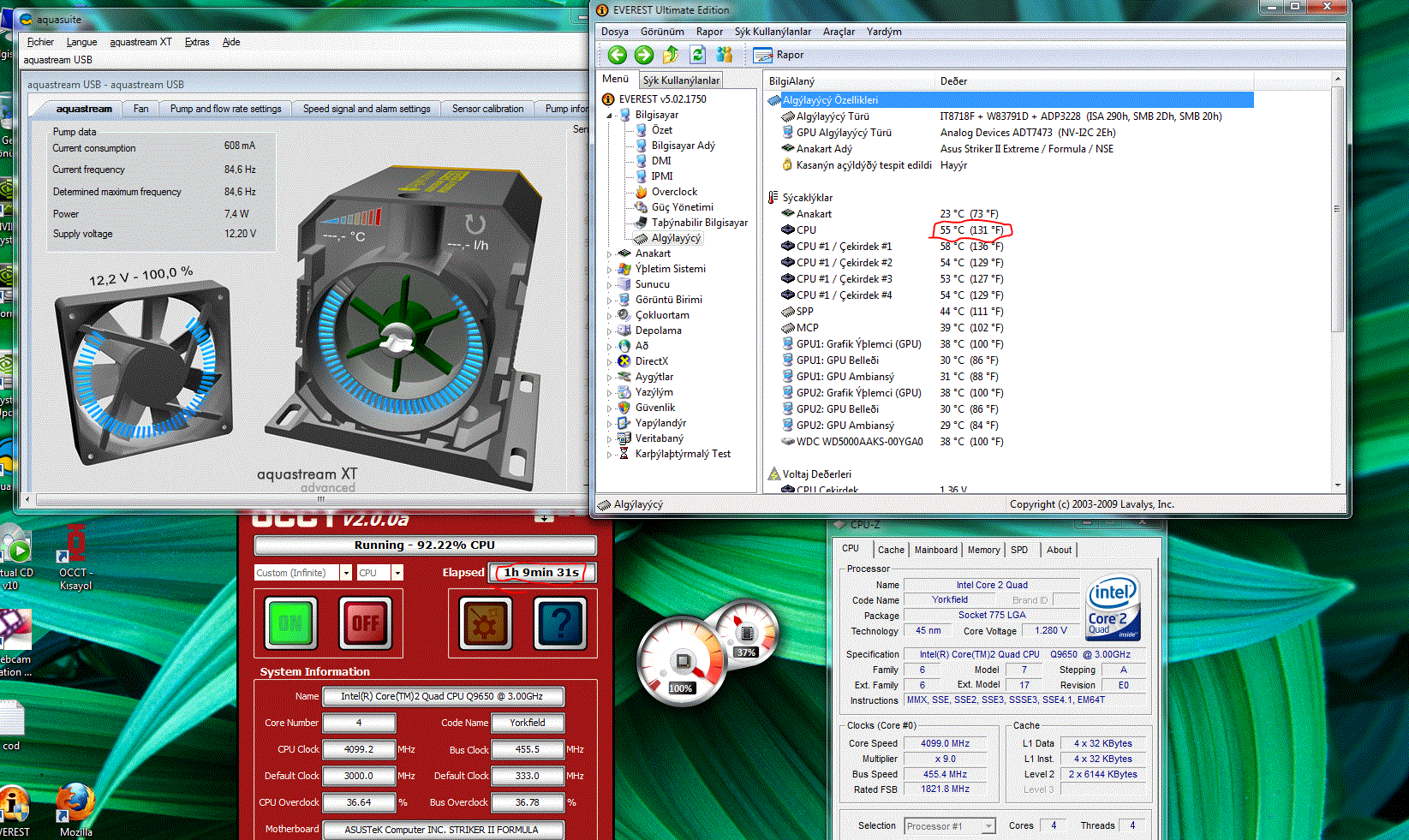Open Araçlar menu in EVEREST
The height and width of the screenshot is (840, 1409).
point(839,32)
